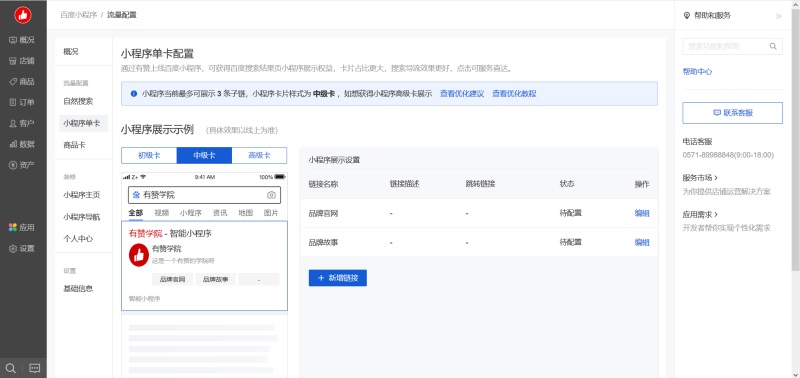This screenshot has width=800, height=378.
Task: Select the 全部 tab in the phone preview
Action: coord(136,213)
